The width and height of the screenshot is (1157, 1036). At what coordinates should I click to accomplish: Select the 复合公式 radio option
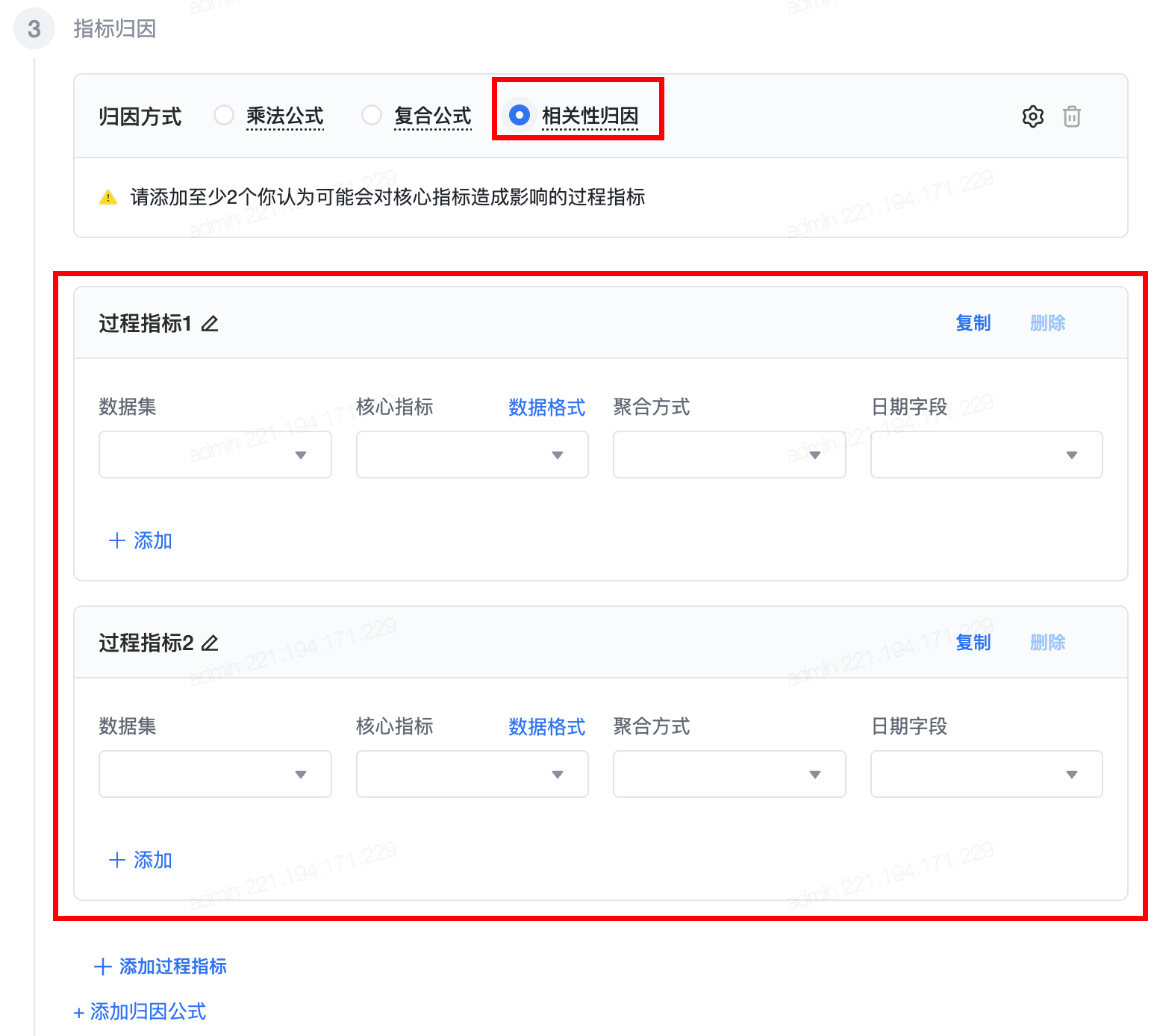point(372,116)
